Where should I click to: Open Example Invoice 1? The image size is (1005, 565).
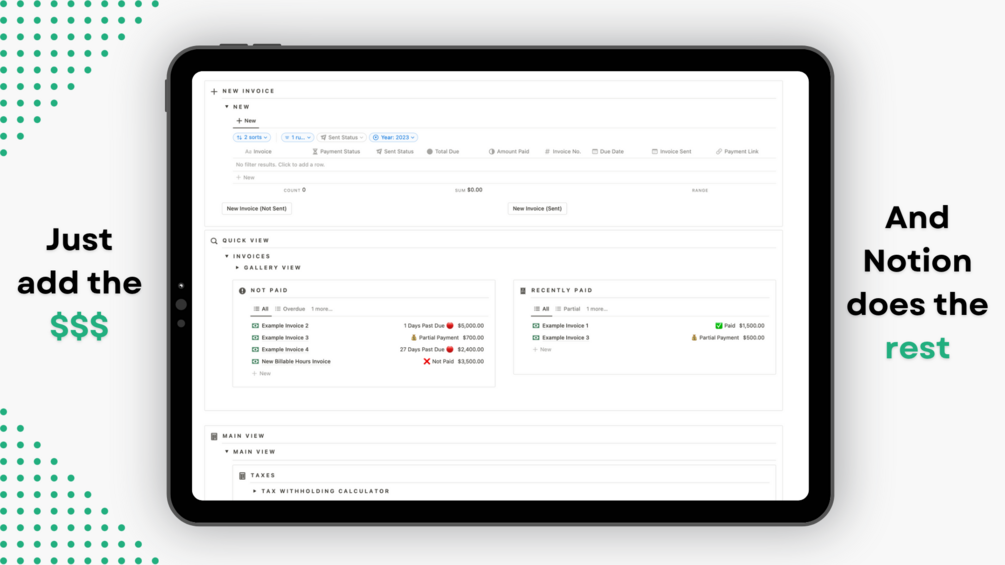tap(565, 326)
